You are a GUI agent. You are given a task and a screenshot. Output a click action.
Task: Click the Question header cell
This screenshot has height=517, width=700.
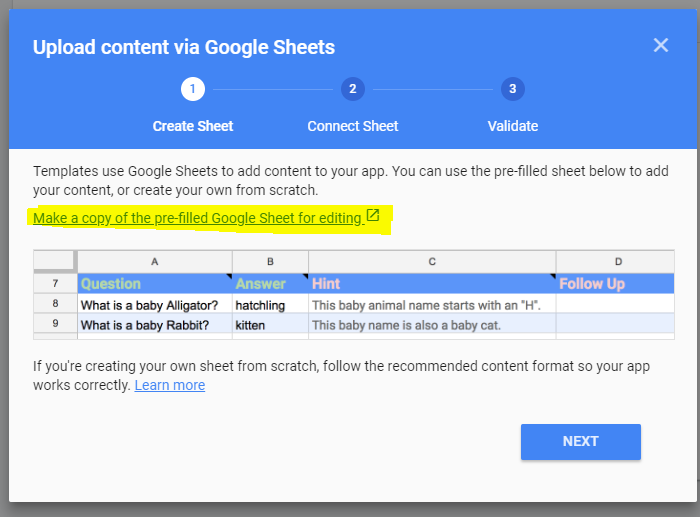(x=155, y=284)
